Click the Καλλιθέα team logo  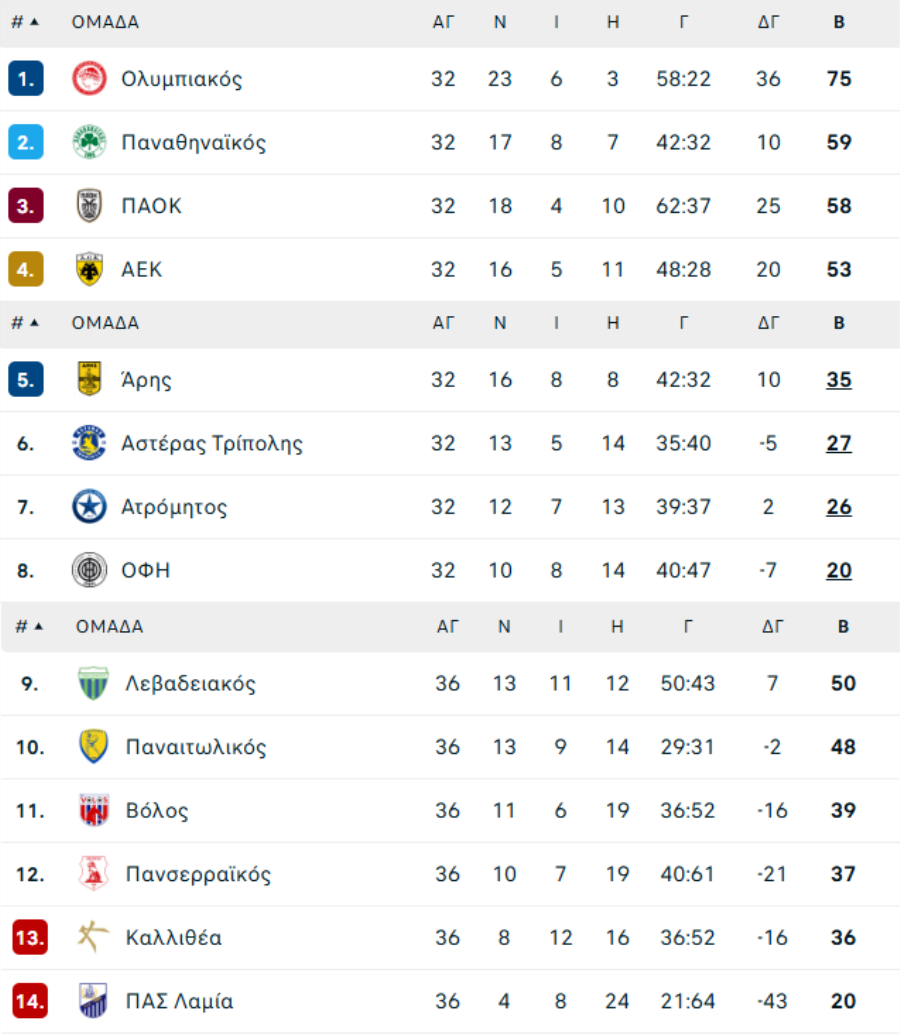point(93,937)
